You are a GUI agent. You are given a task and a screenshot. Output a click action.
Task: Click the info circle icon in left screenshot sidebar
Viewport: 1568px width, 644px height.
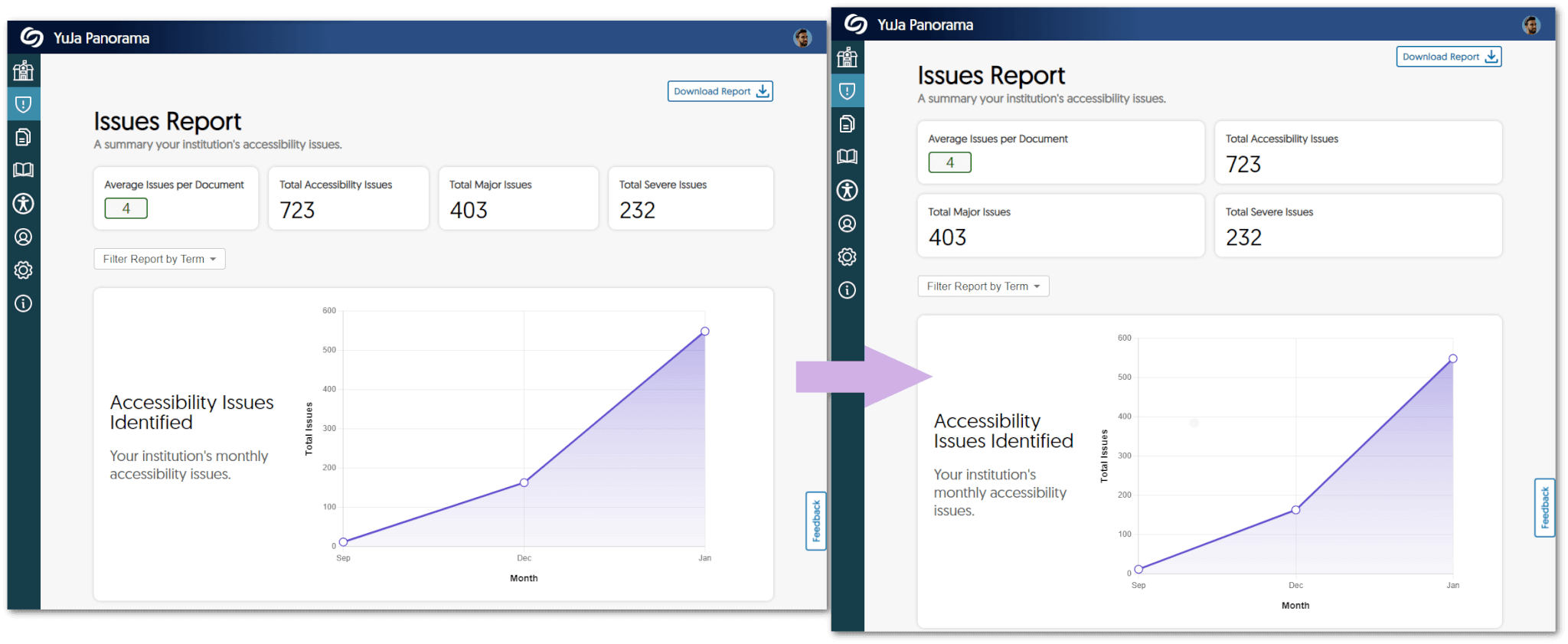(24, 304)
